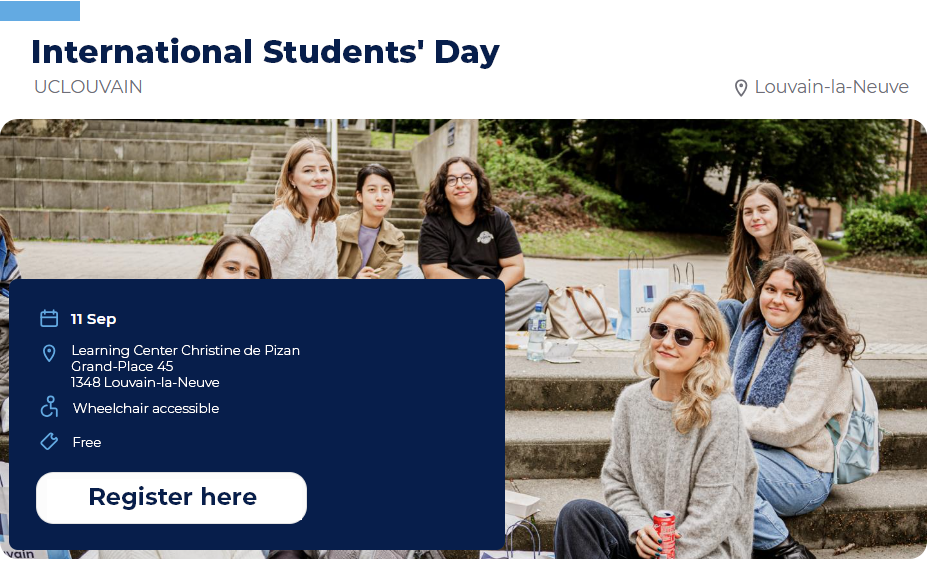Click the red soda can in the photo

[664, 533]
